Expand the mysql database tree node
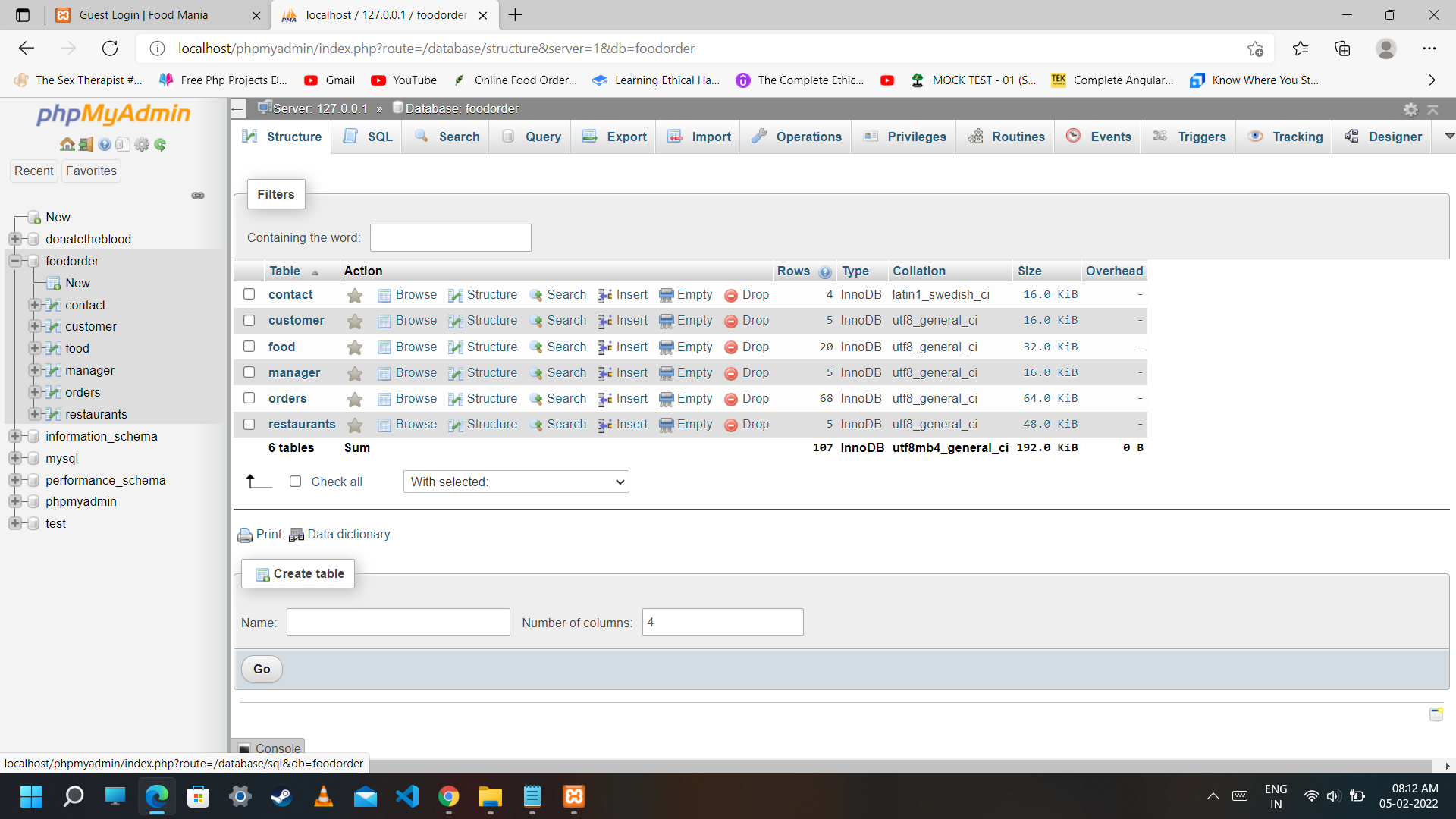Screen dimensions: 1456x819 tap(14, 458)
